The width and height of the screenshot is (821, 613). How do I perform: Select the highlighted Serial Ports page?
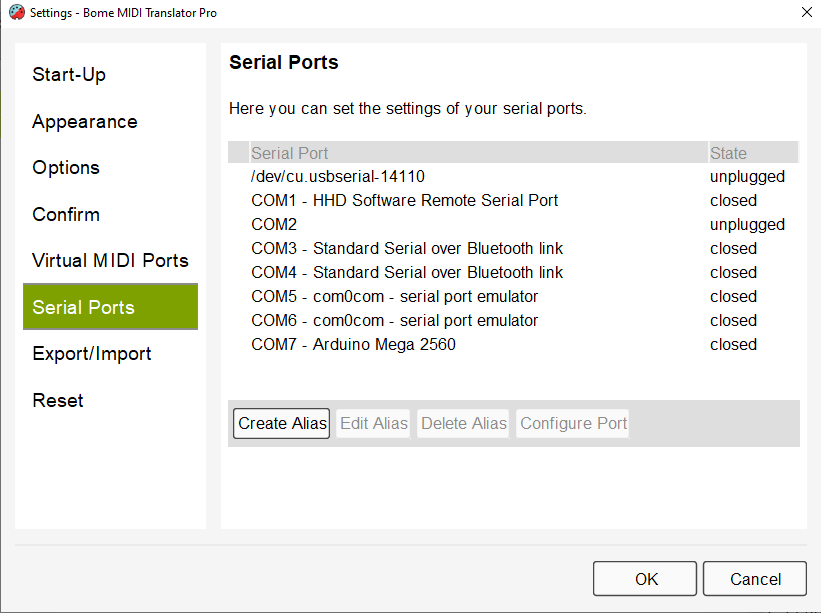click(110, 307)
